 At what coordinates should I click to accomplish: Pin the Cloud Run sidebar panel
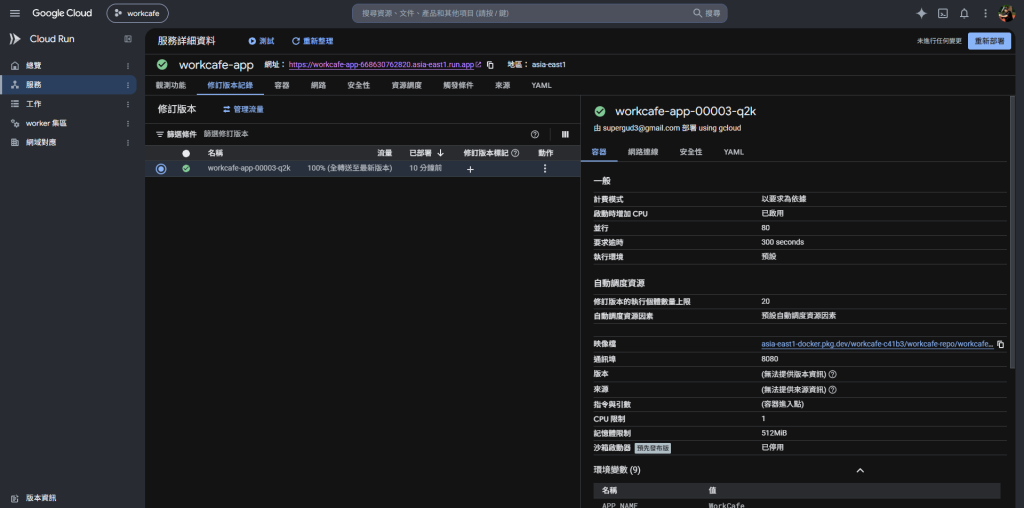coord(128,39)
